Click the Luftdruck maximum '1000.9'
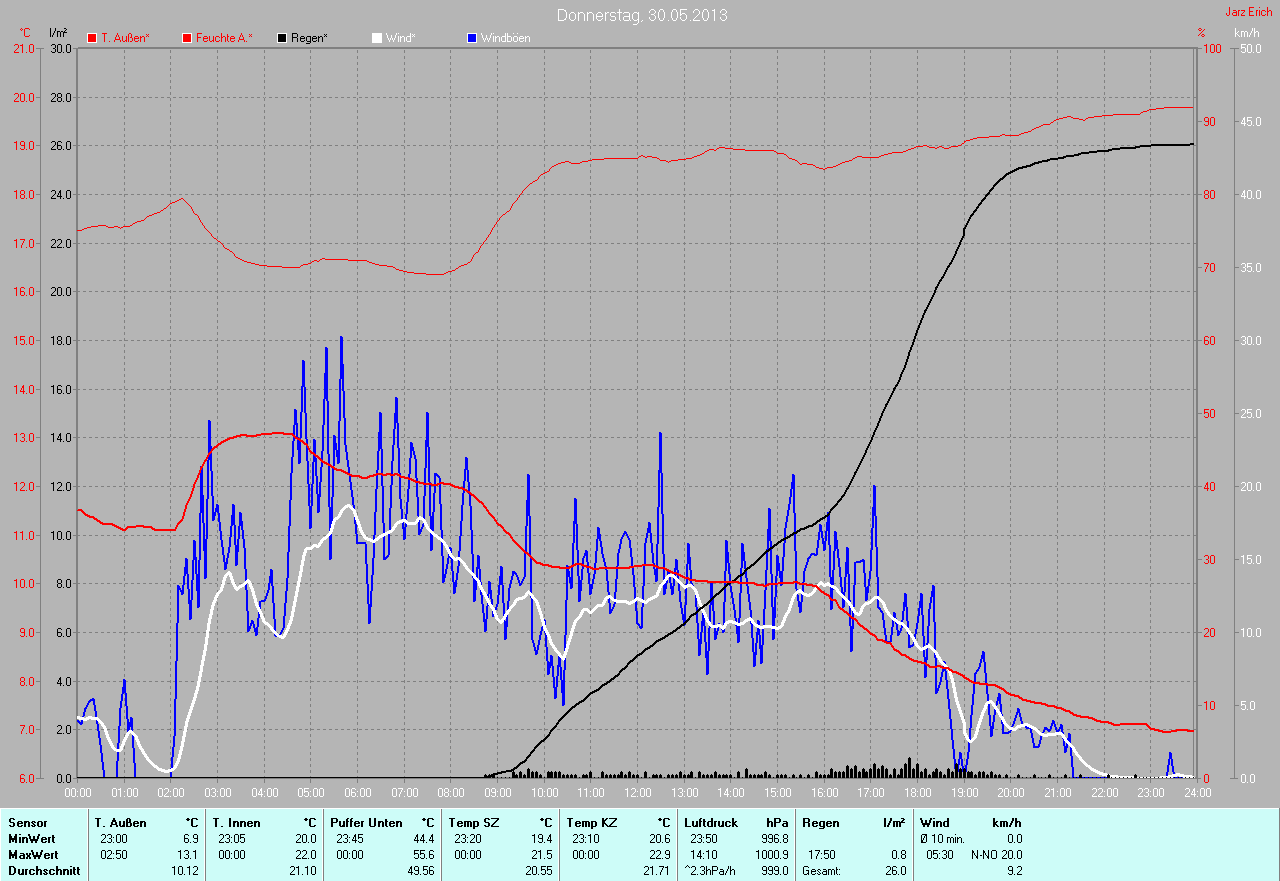 [770, 855]
